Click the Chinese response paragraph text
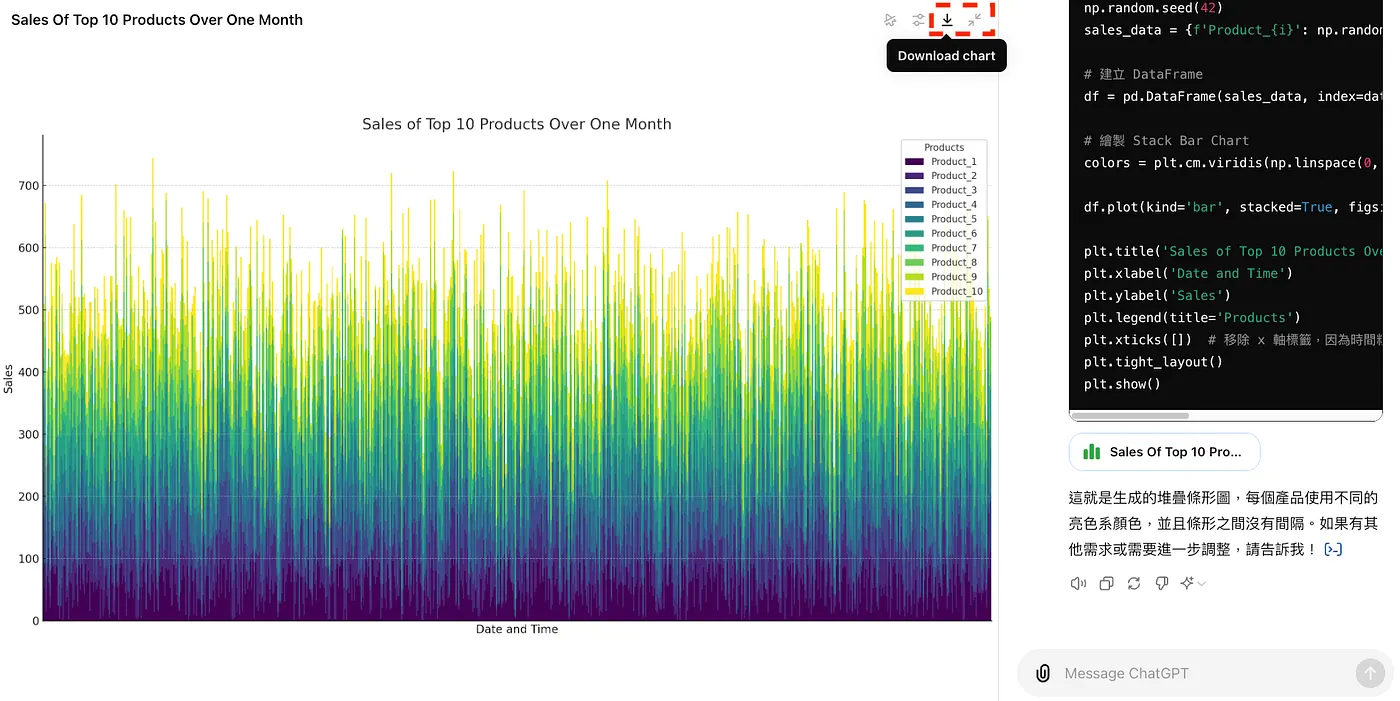Viewport: 1400px width, 701px height. 1223,523
